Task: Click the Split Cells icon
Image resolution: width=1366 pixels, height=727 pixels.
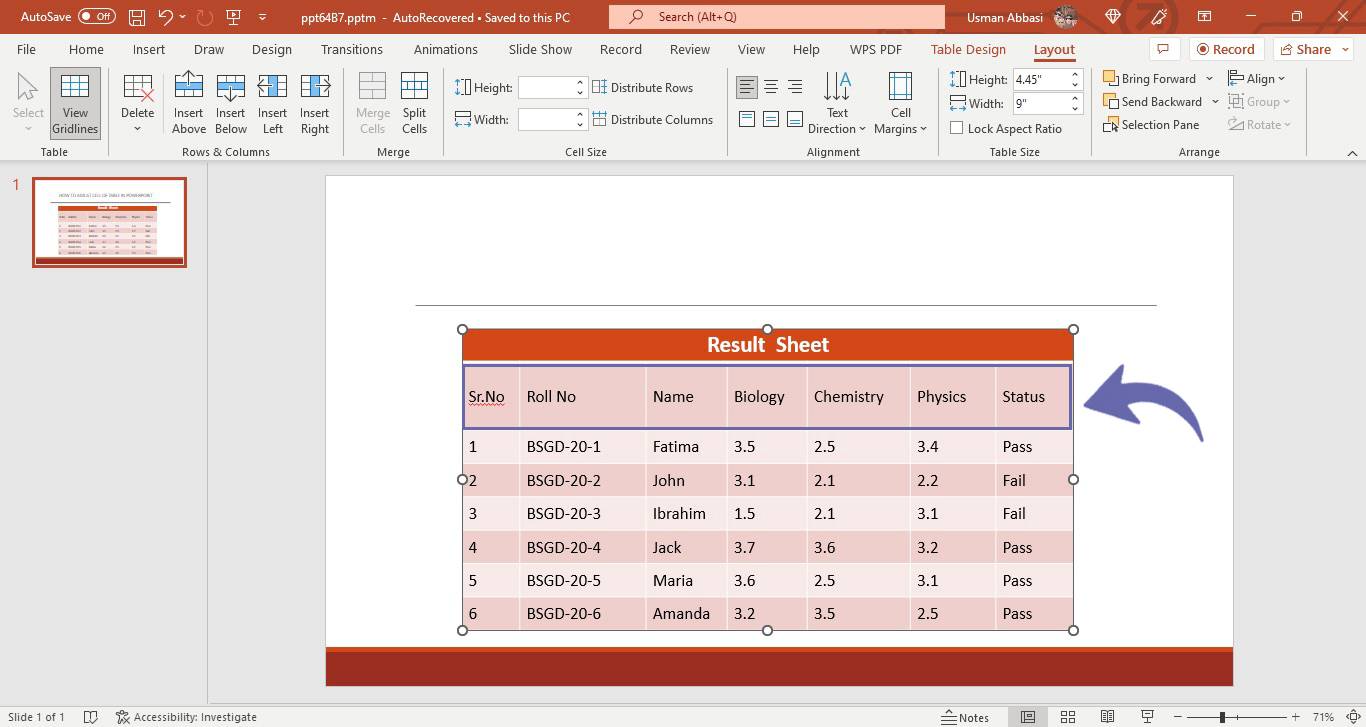Action: [x=414, y=101]
